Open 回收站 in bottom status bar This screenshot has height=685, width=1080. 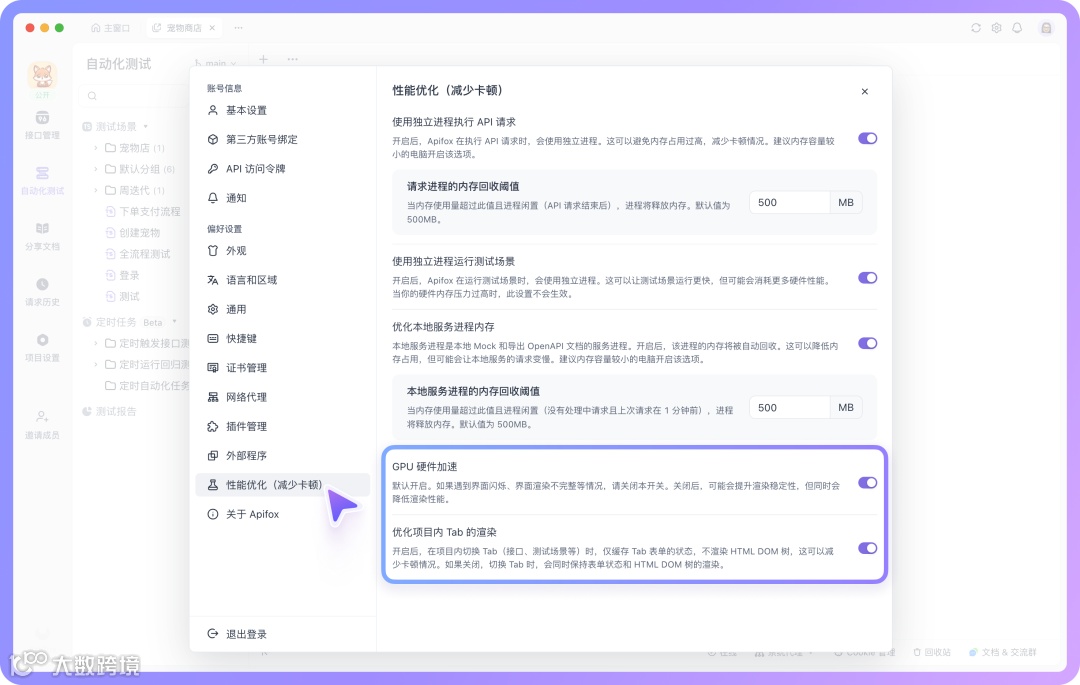coord(932,652)
